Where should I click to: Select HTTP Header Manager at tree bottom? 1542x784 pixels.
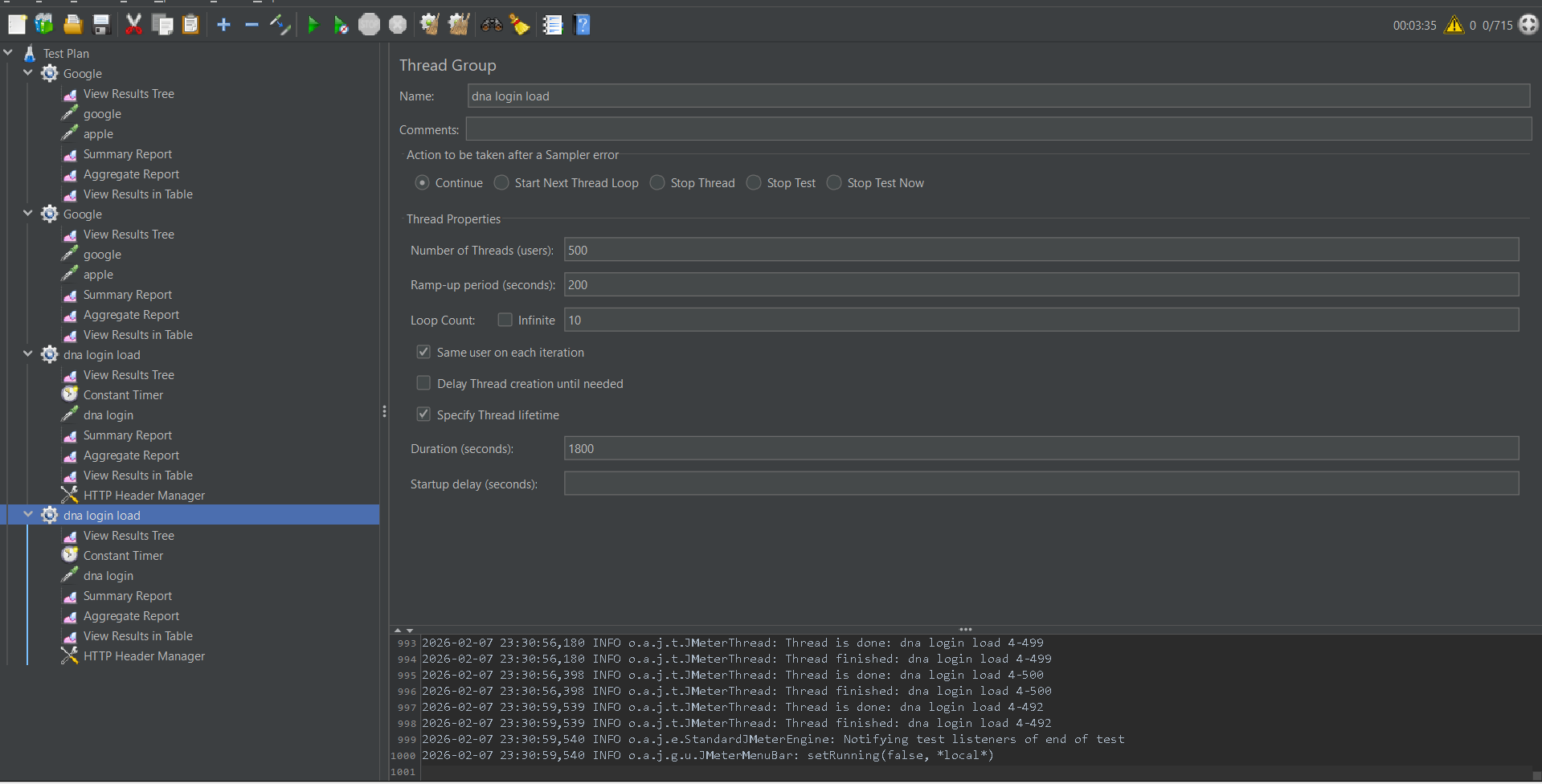tap(144, 656)
